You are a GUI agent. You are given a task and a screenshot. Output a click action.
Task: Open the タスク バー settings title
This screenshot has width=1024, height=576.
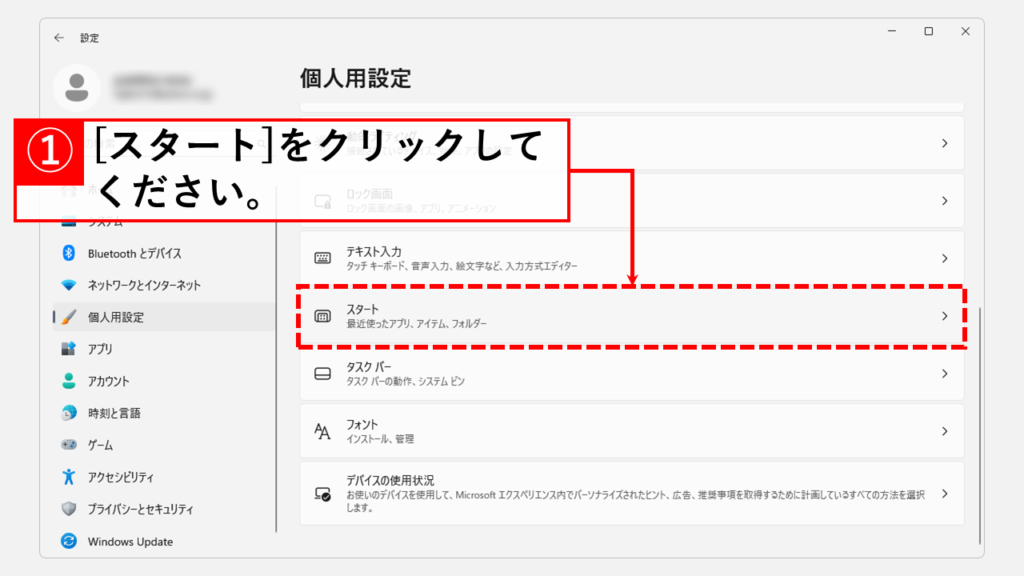pos(368,367)
